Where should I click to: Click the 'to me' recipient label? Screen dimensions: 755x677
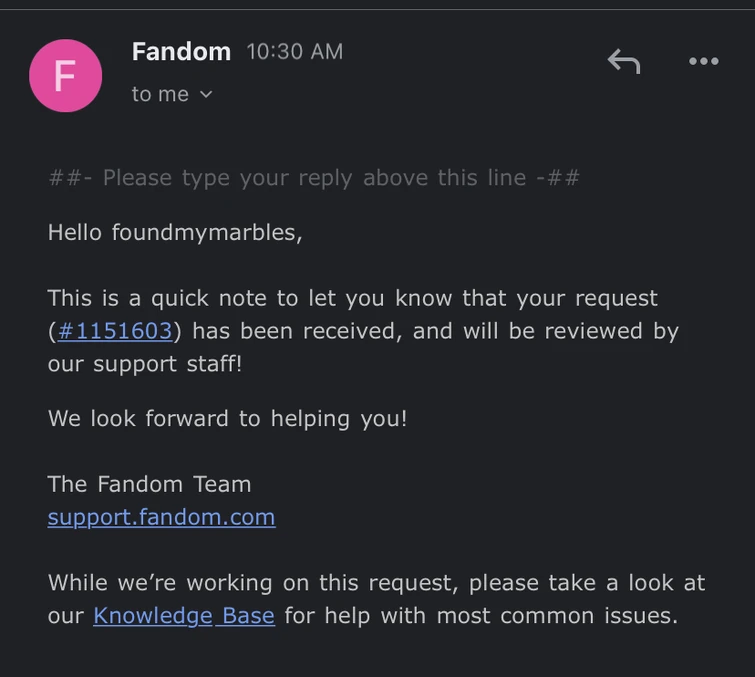click(x=160, y=94)
